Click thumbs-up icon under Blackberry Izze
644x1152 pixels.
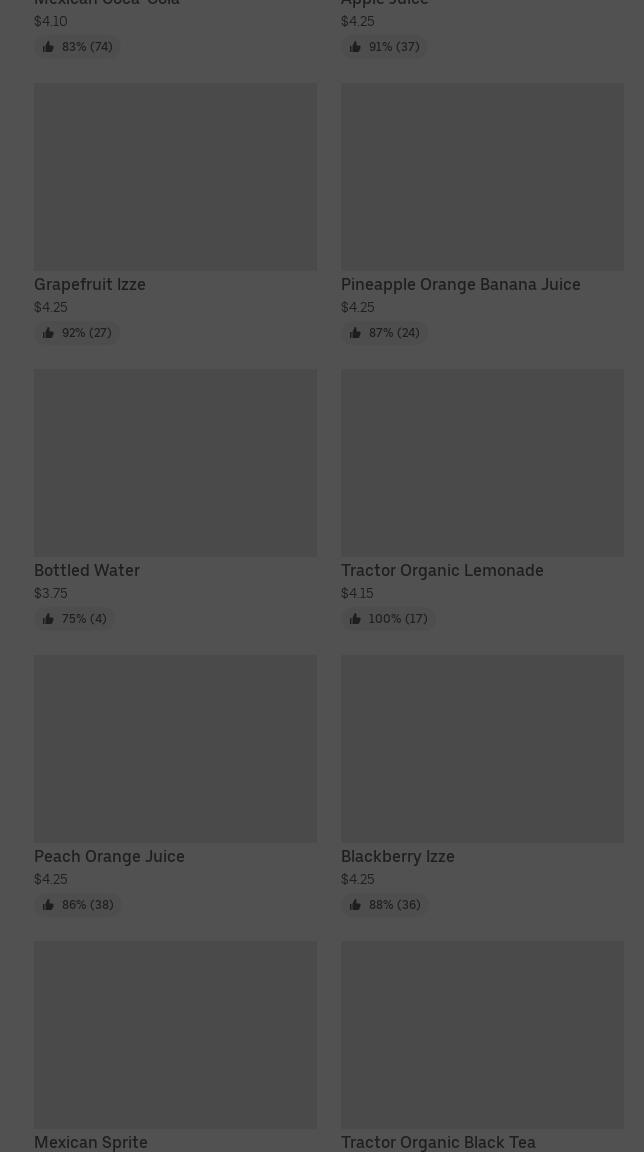[x=355, y=905]
